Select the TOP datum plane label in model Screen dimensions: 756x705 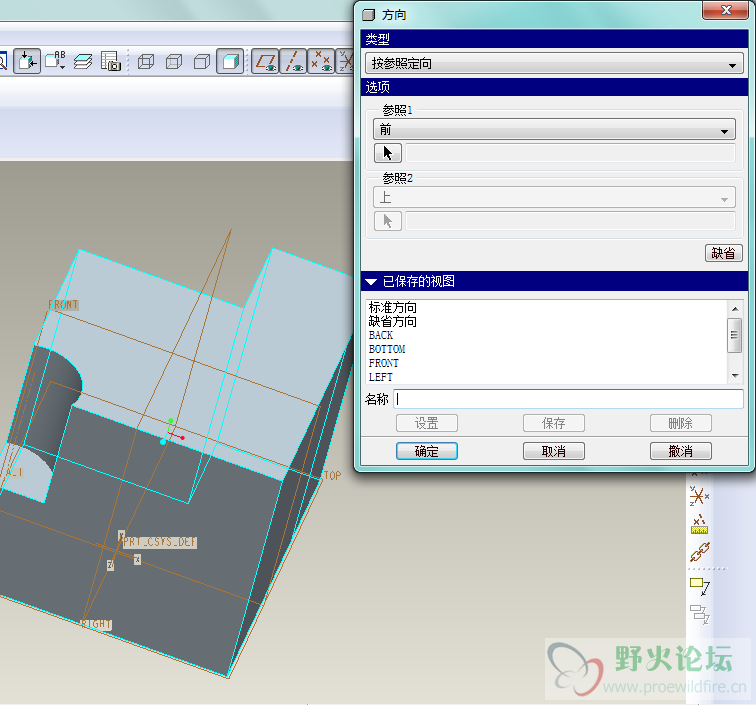[332, 475]
